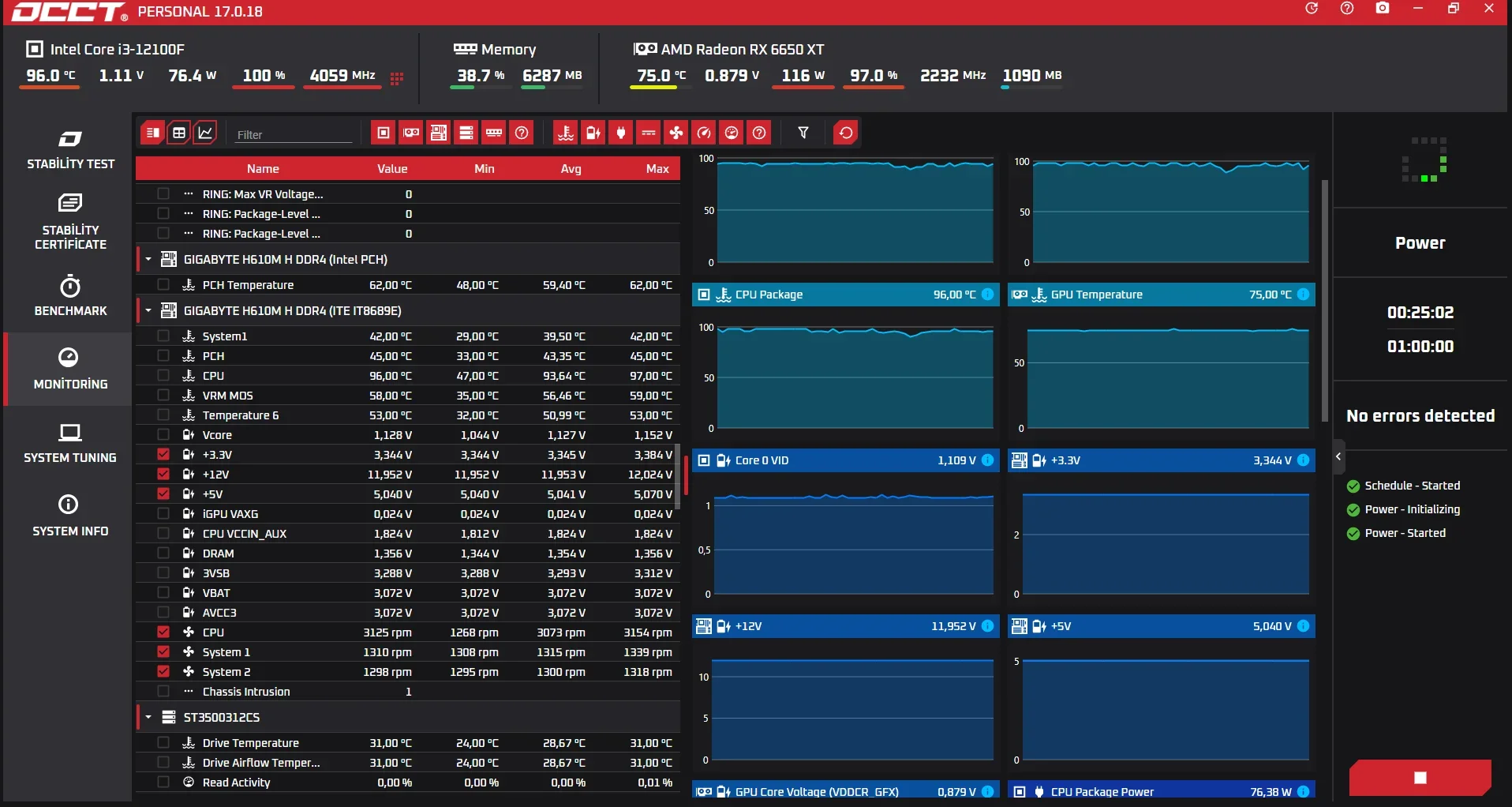The width and height of the screenshot is (1512, 807).
Task: Sort table by the Max column header
Action: pos(657,169)
